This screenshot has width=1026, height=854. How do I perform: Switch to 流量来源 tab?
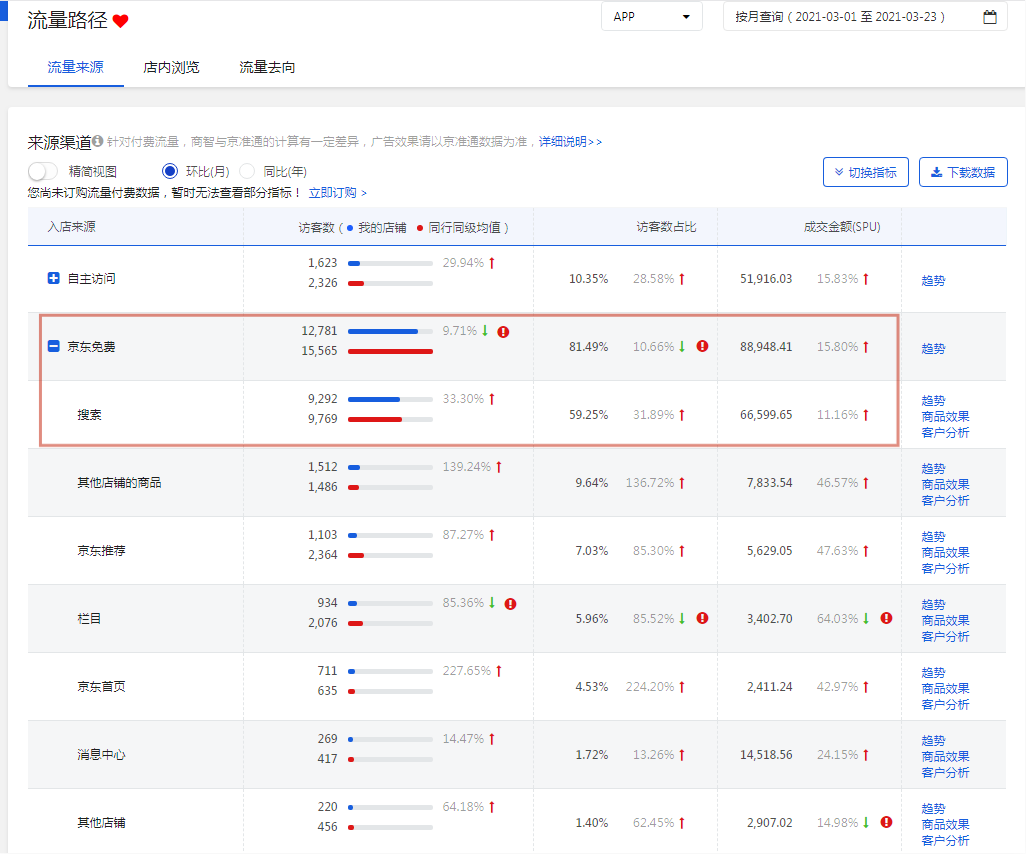[75, 67]
